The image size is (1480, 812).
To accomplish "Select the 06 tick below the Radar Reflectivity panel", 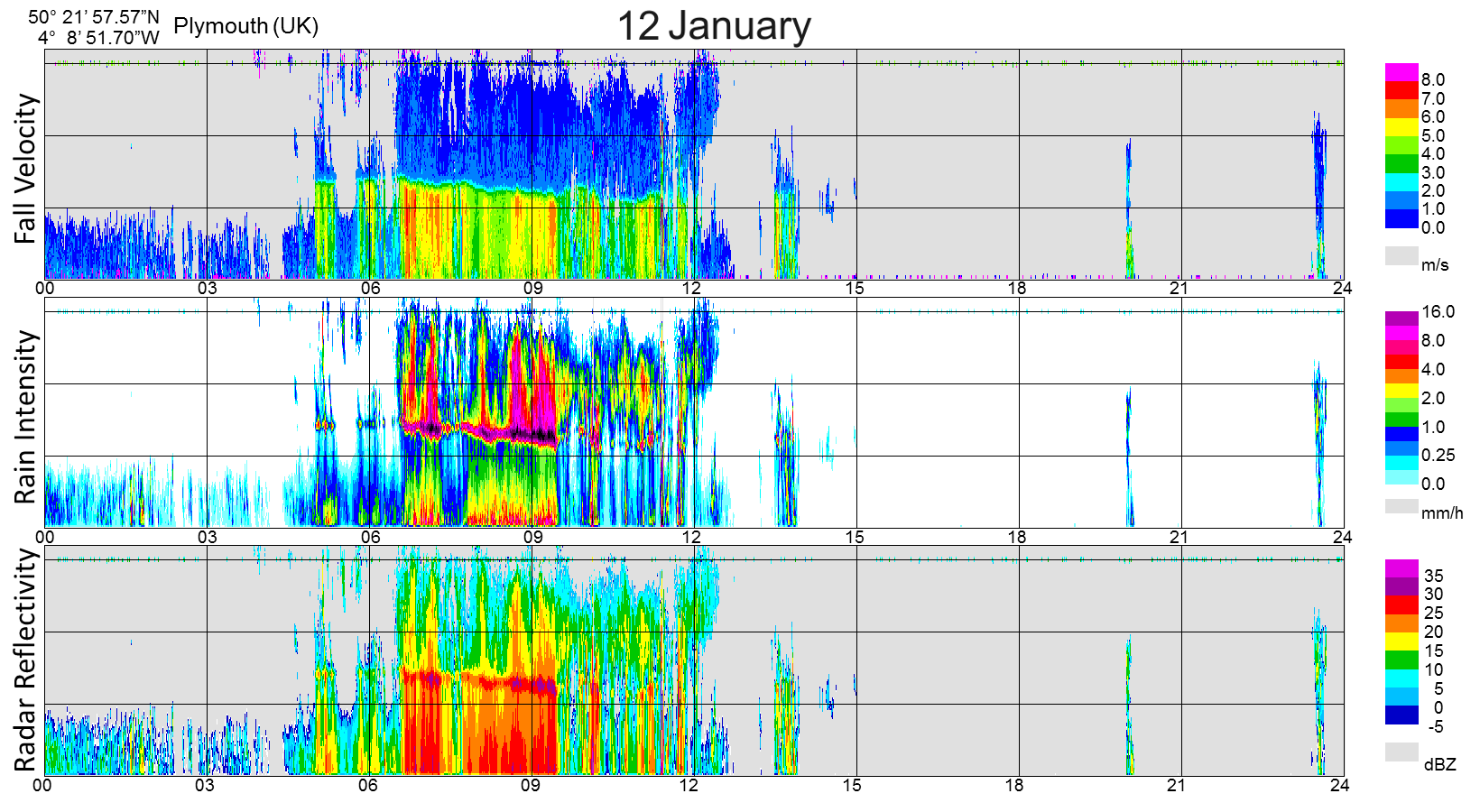I will [367, 785].
